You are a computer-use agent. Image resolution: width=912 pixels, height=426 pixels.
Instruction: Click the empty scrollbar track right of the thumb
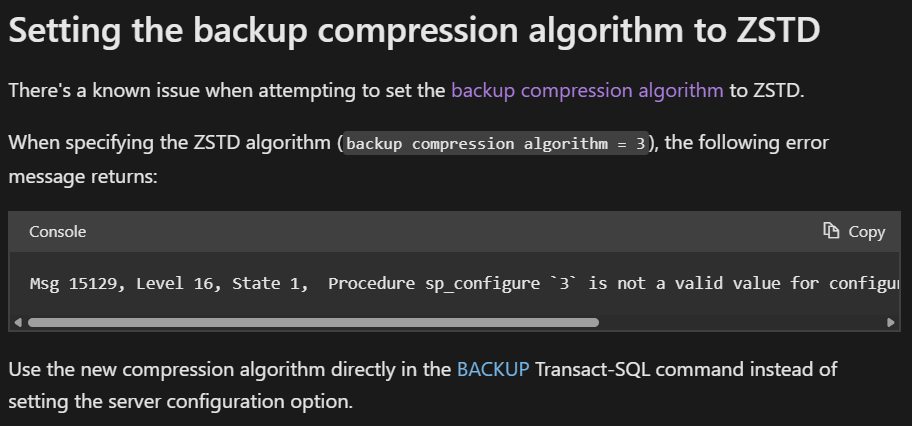tap(742, 322)
